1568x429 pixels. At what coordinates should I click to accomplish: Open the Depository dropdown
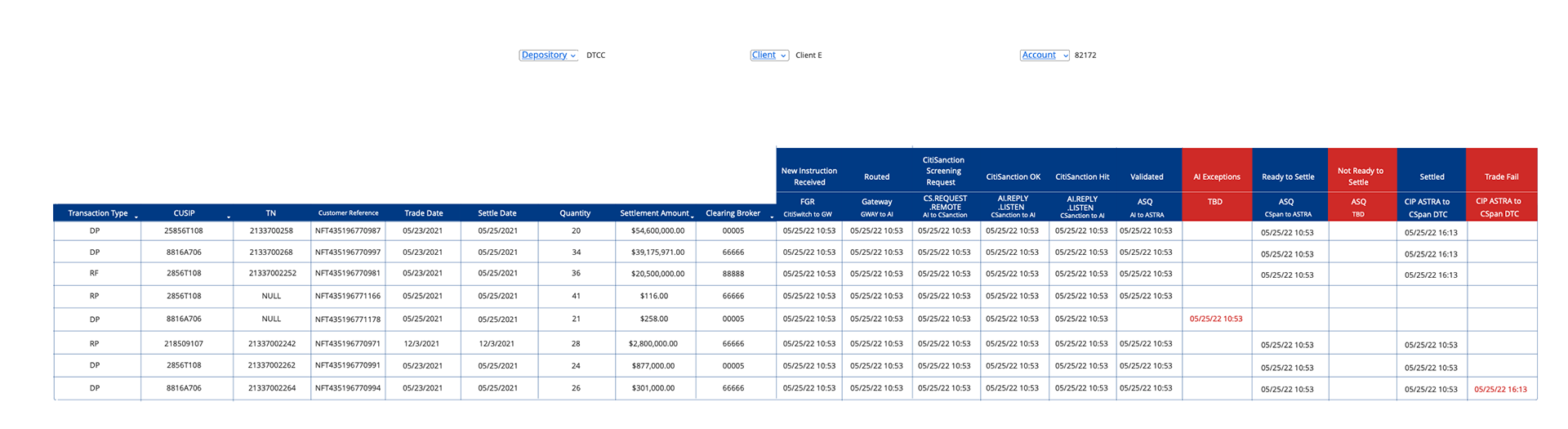coord(548,56)
